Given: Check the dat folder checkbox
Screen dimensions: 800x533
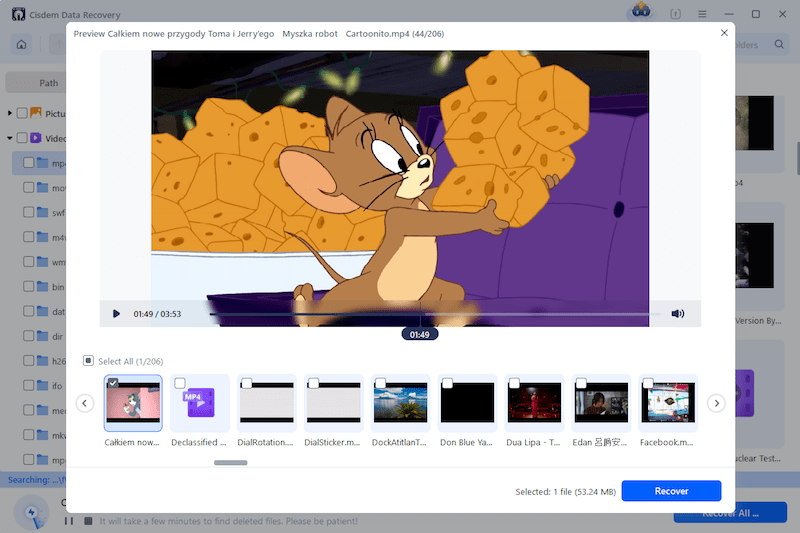Looking at the screenshot, I should point(29,311).
